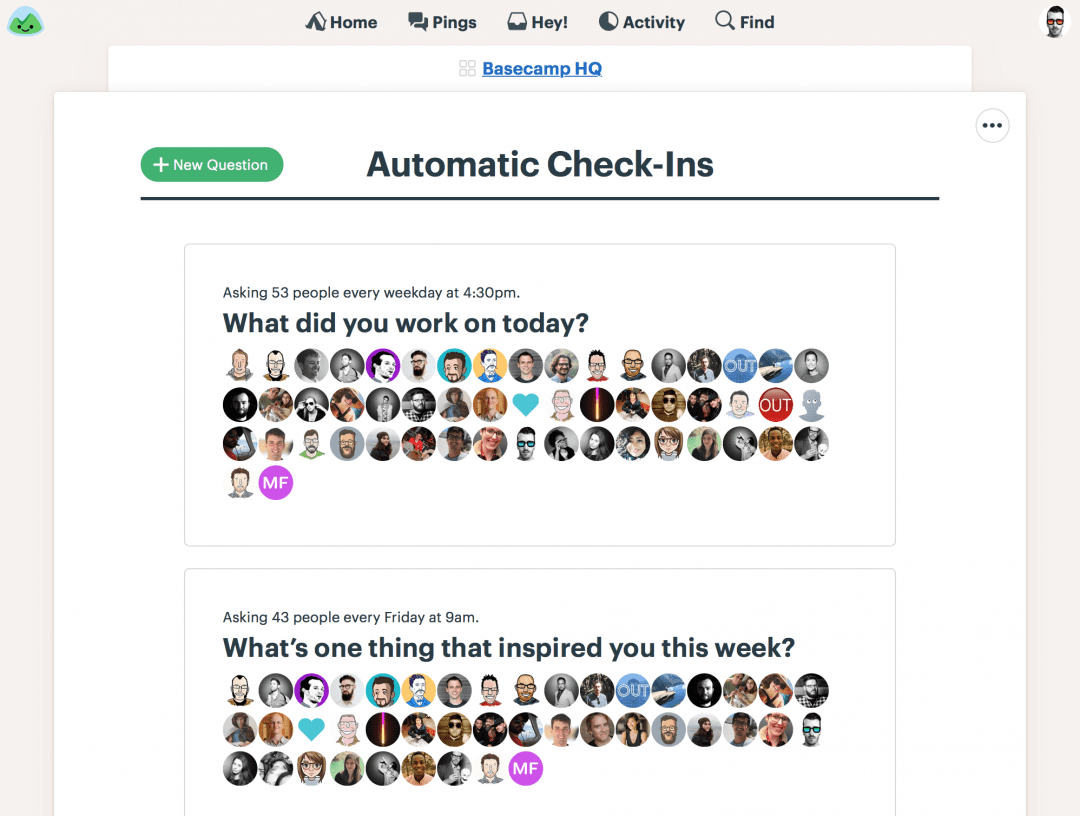Open the ellipsis options menu on the card
Screen dimensions: 1080x816
pyautogui.click(x=992, y=125)
